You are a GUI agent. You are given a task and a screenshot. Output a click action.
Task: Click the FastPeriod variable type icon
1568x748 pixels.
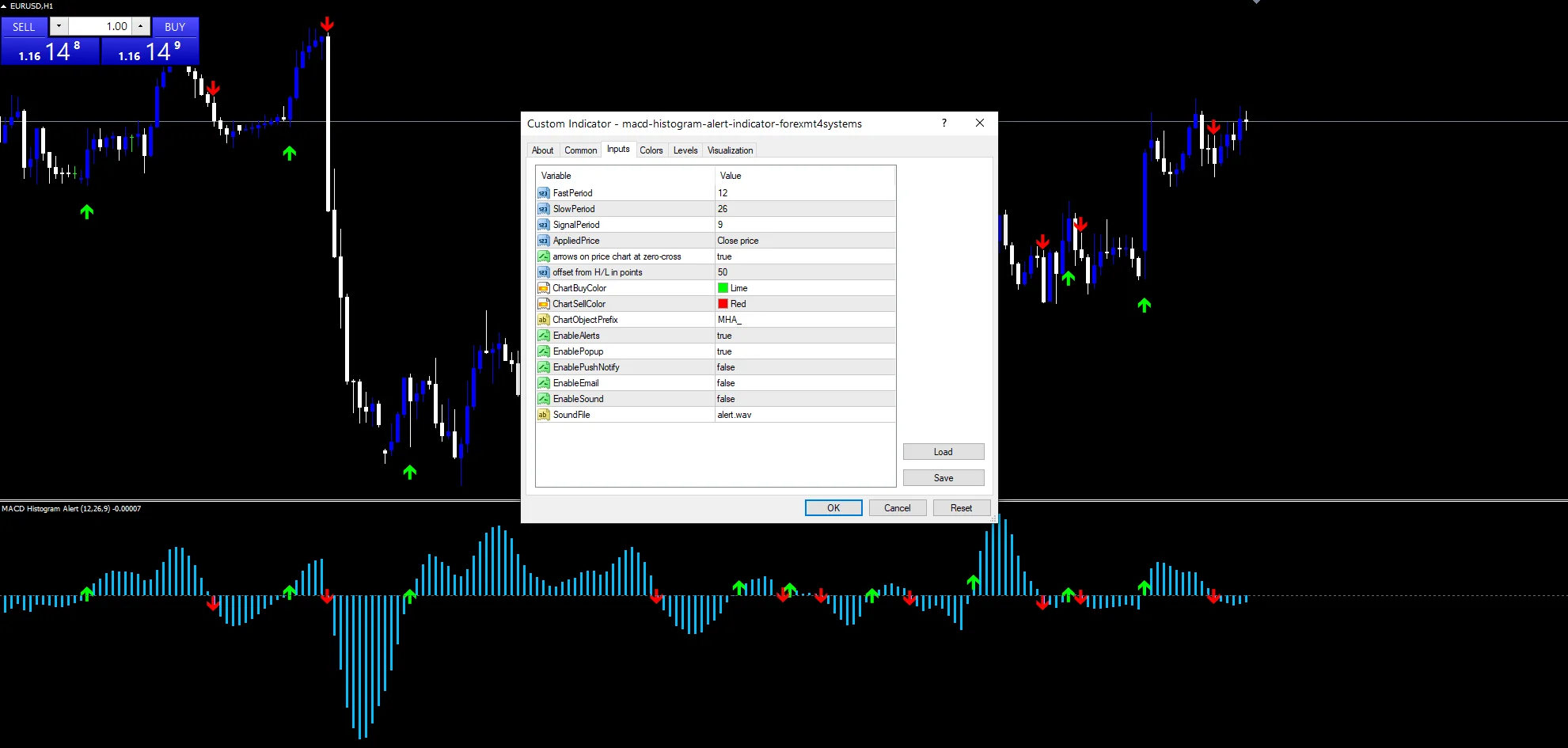[x=543, y=193]
